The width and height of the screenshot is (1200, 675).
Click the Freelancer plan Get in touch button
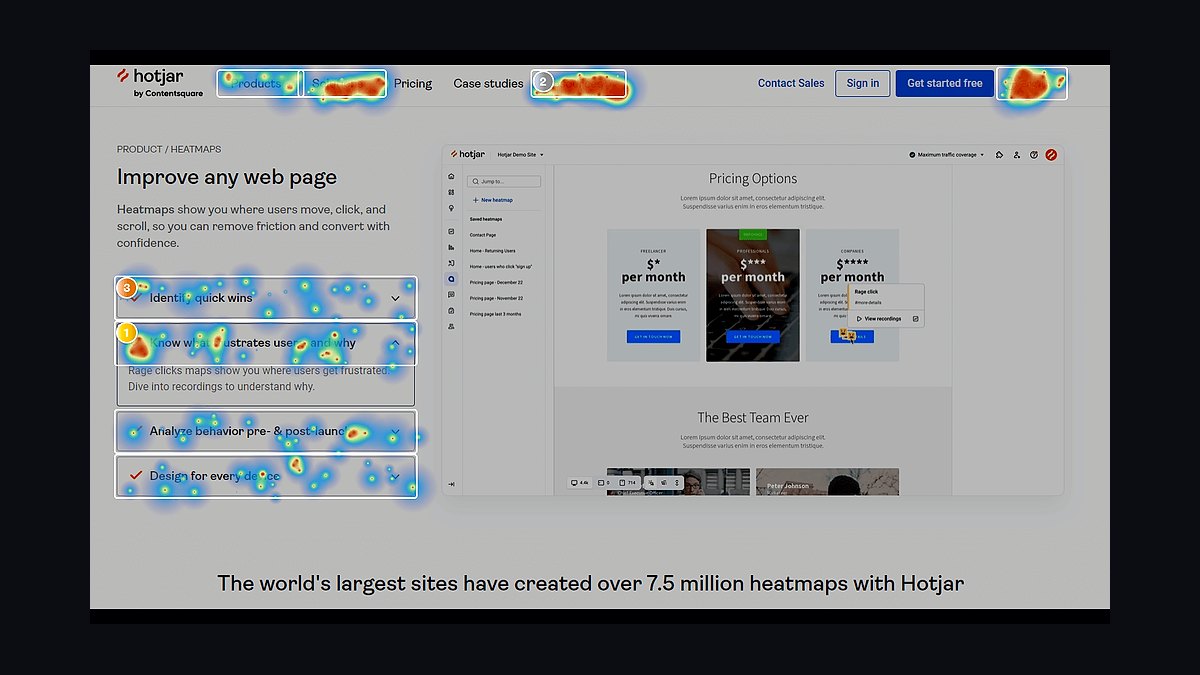653,337
